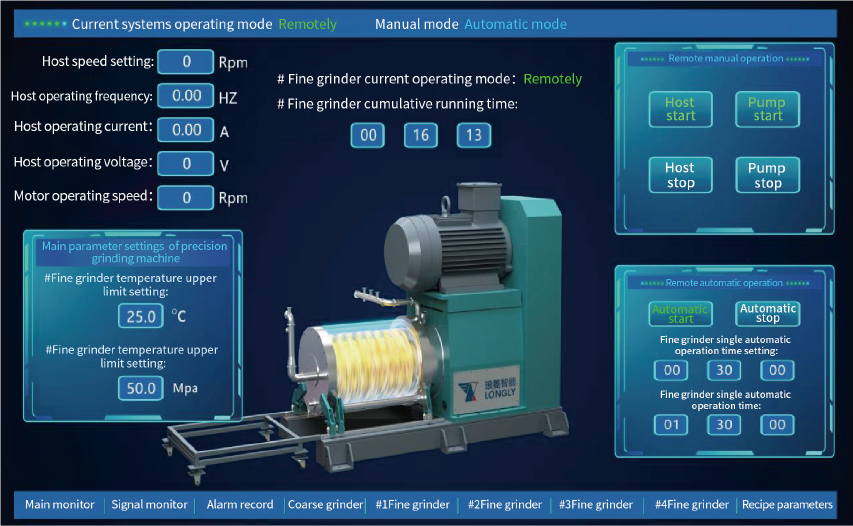The height and width of the screenshot is (526, 853).
Task: Open the Coarse grinder tab
Action: 325,505
